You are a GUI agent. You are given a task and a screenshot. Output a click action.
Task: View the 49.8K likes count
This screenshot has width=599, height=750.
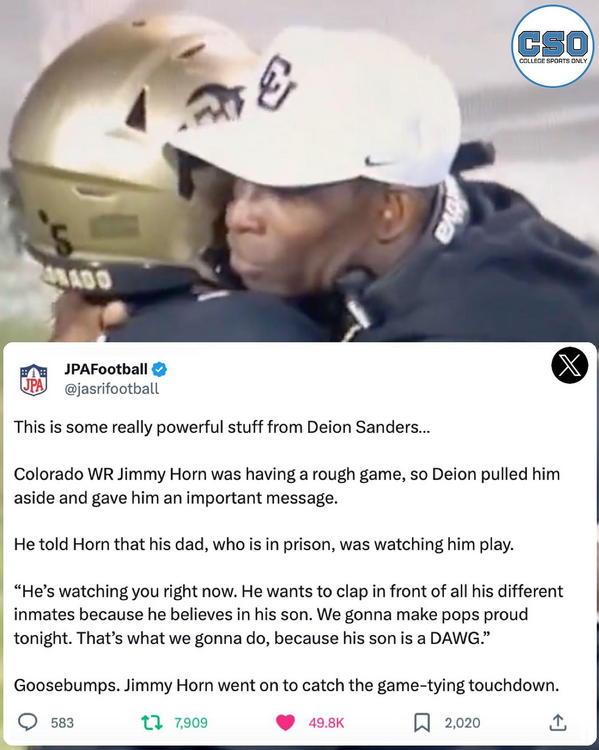(326, 723)
